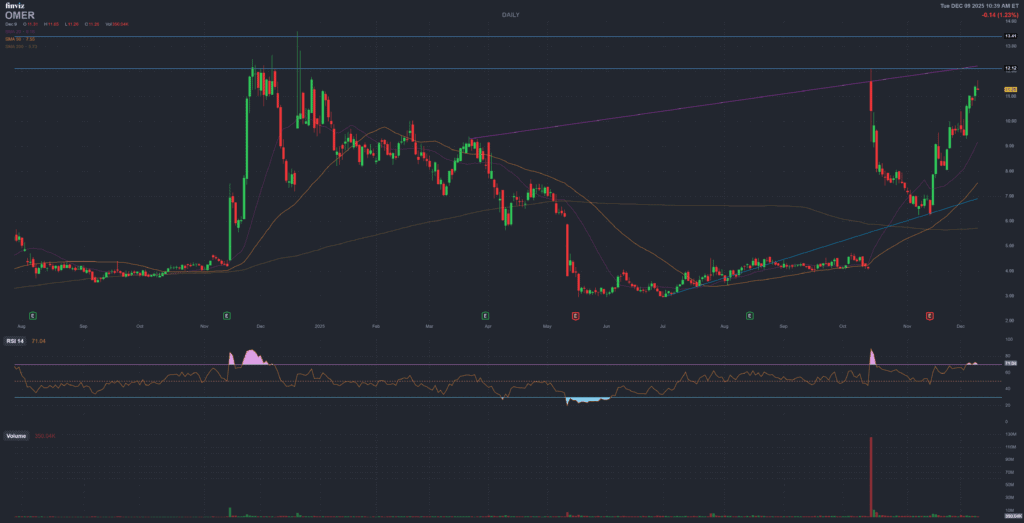Image resolution: width=1024 pixels, height=523 pixels.
Task: Click the Volume pane label
Action: pyautogui.click(x=17, y=436)
